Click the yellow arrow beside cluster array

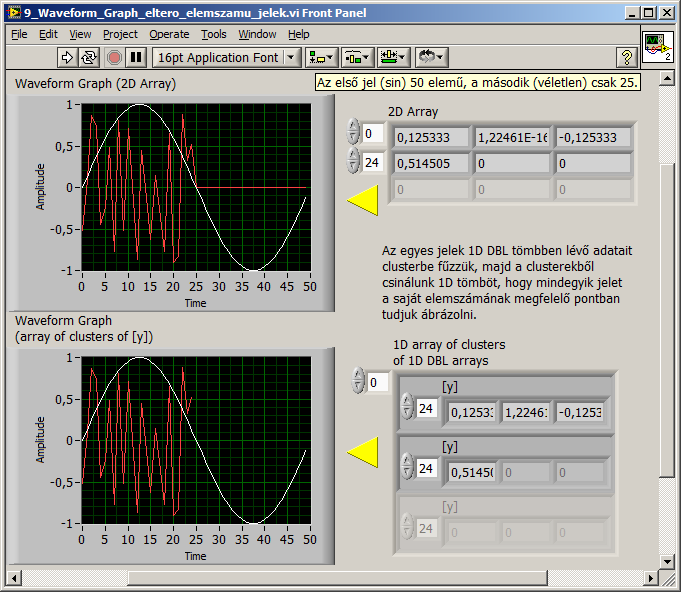(x=363, y=452)
